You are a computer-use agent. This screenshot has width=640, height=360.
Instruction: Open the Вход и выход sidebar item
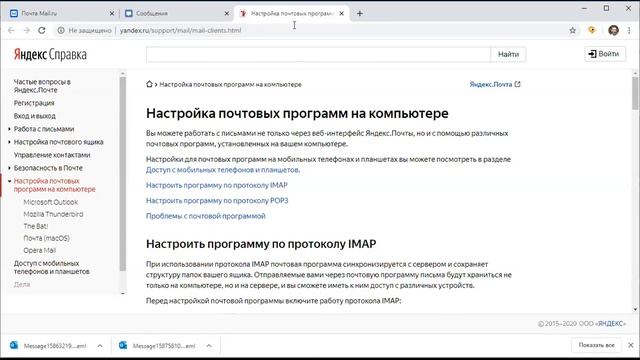[35, 116]
